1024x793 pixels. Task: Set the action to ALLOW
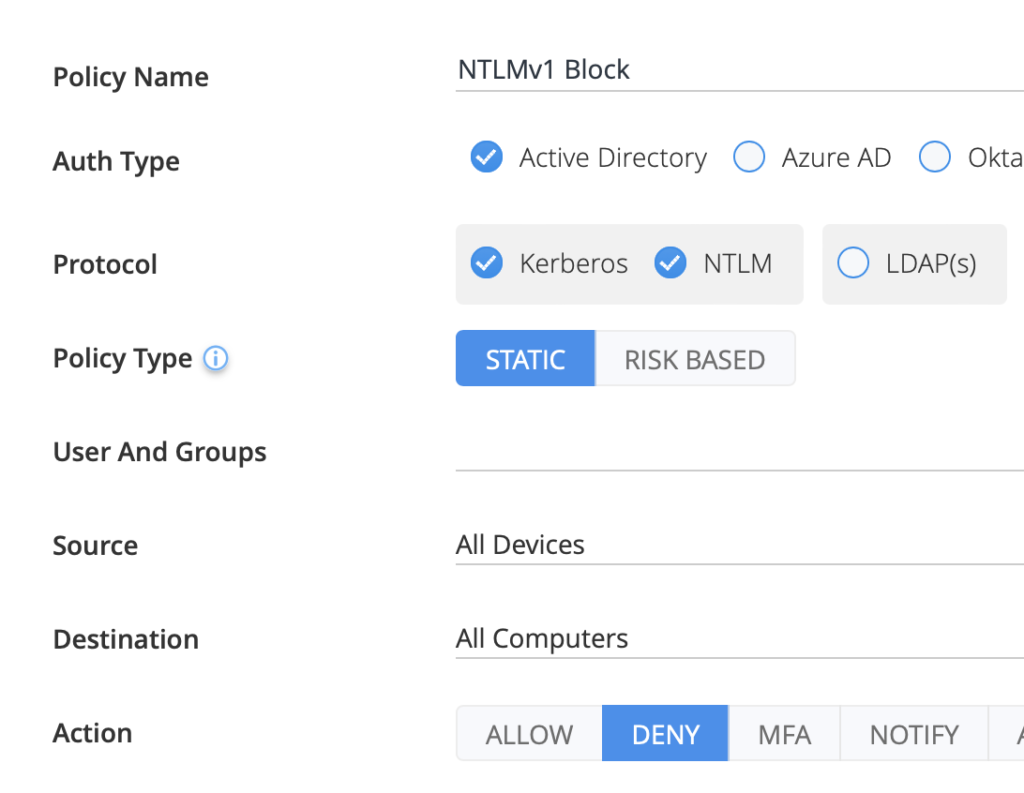click(x=528, y=733)
